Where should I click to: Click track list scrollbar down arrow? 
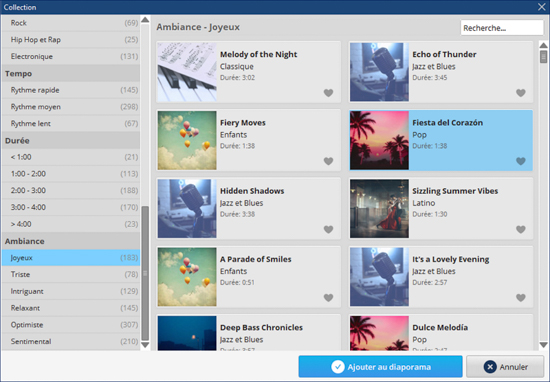pos(543,345)
